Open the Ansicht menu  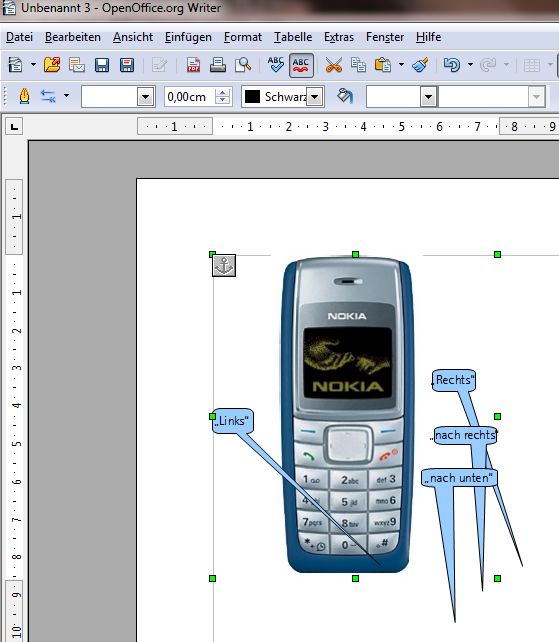tap(133, 37)
